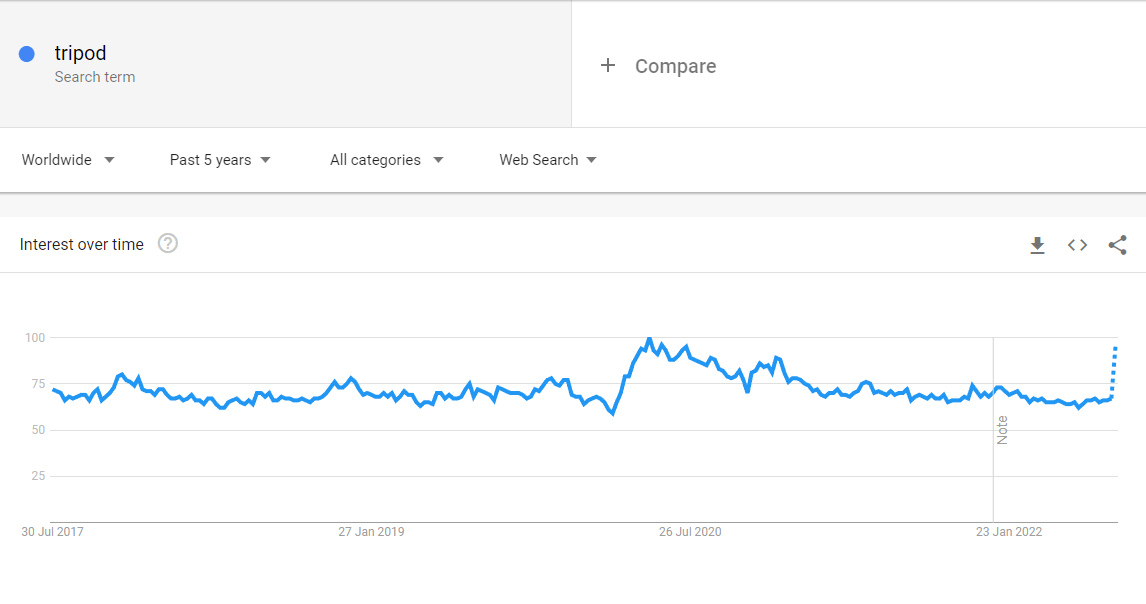Click the 27 Jan 2019 axis label

[x=371, y=532]
